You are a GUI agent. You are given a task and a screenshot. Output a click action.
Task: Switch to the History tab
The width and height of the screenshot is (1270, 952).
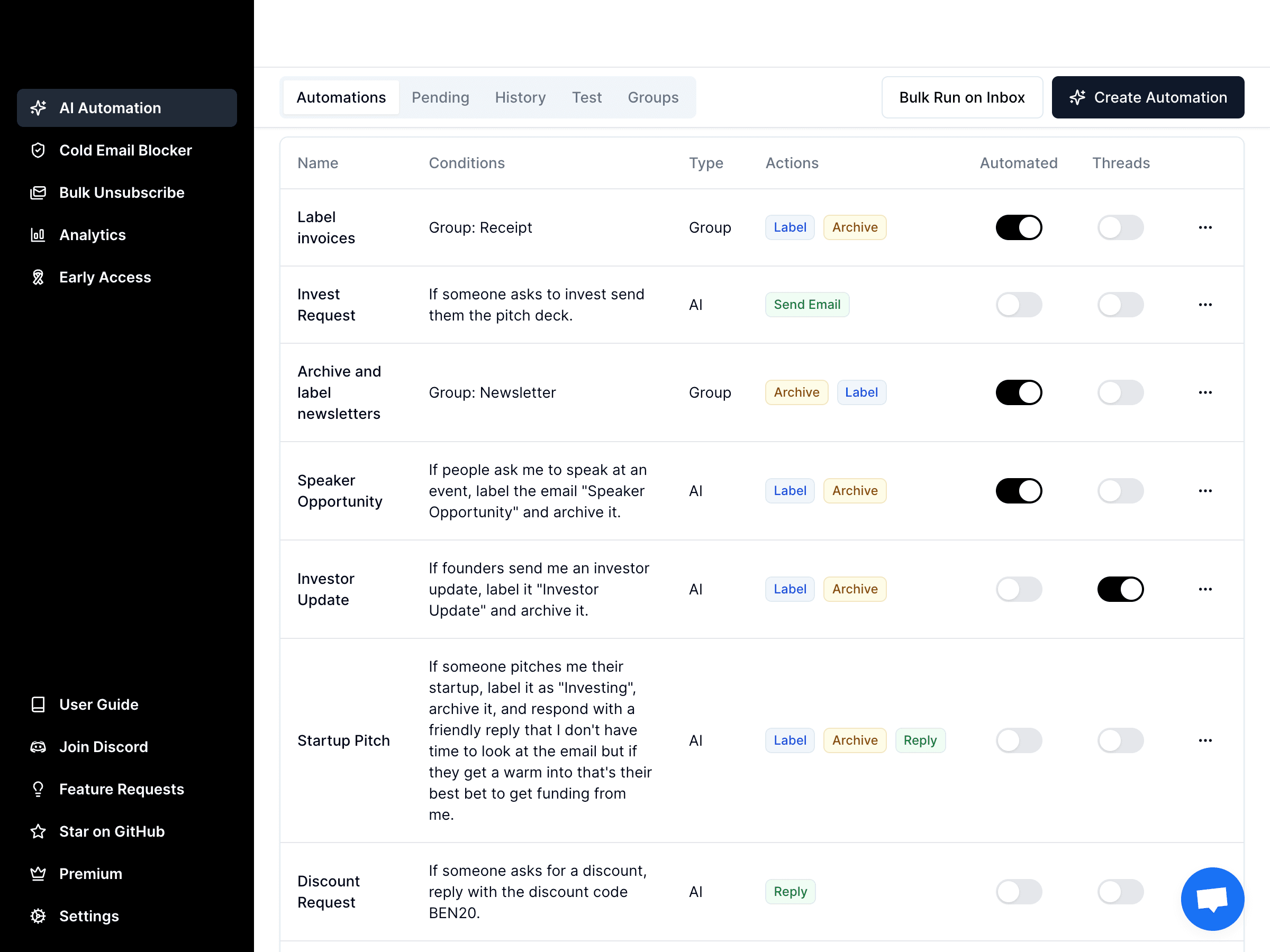pos(520,97)
